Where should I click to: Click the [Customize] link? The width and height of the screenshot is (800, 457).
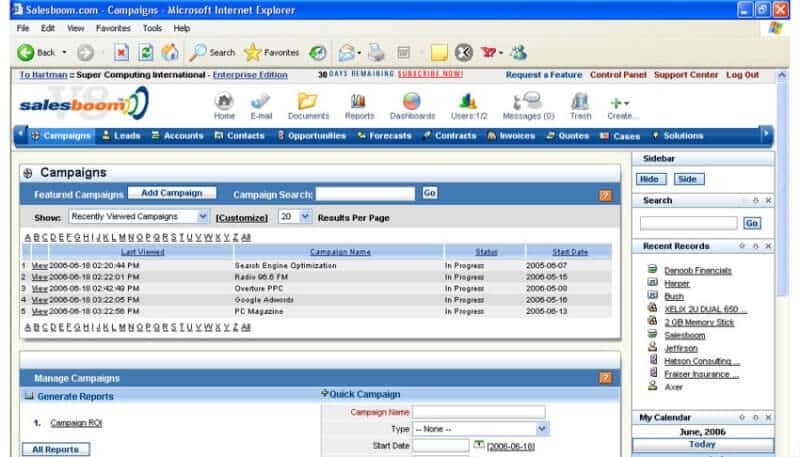pyautogui.click(x=241, y=218)
